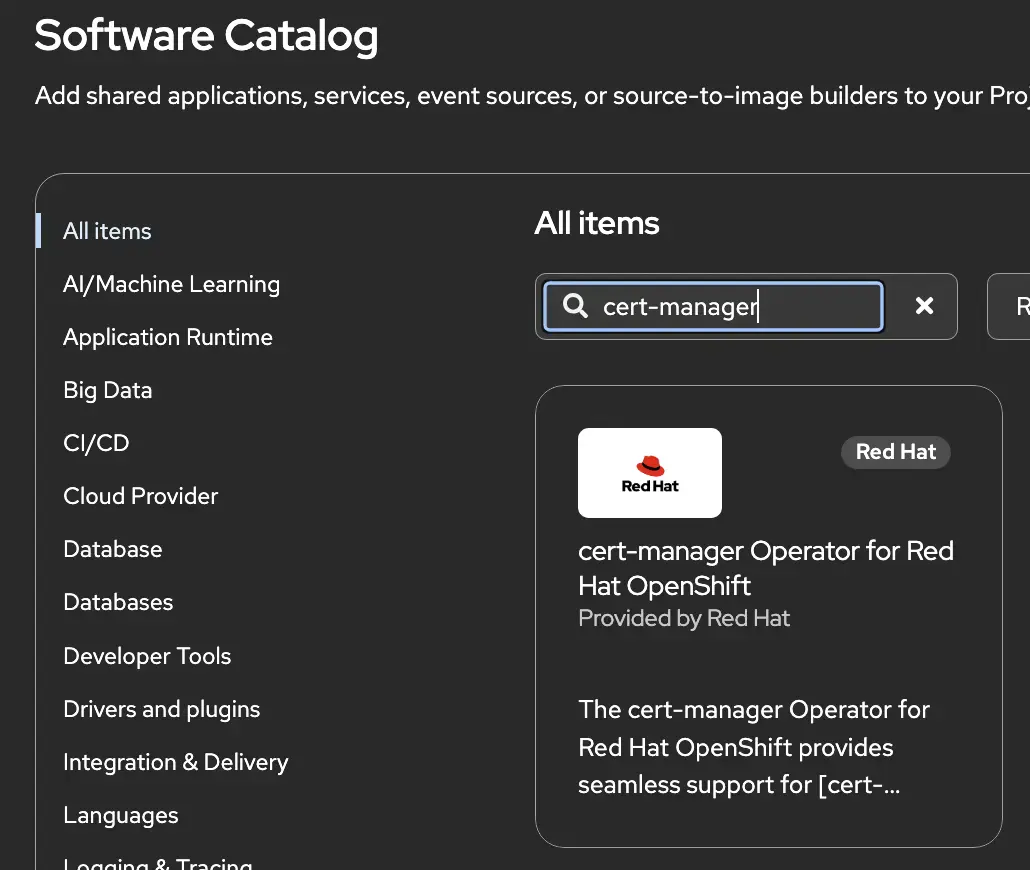1030x870 pixels.
Task: Open cert-manager Operator for Red Hat OpenShift
Action: point(766,568)
